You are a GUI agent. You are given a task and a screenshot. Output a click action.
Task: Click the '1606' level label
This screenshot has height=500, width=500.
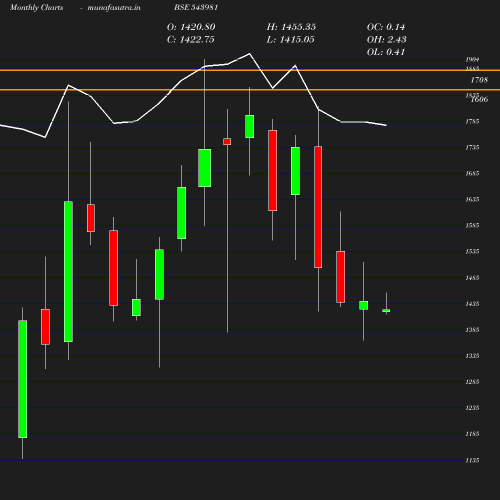pos(480,99)
